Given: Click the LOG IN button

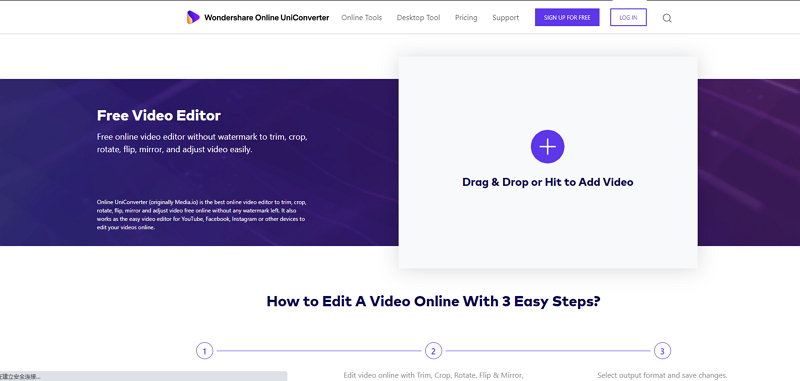Looking at the screenshot, I should pyautogui.click(x=628, y=17).
